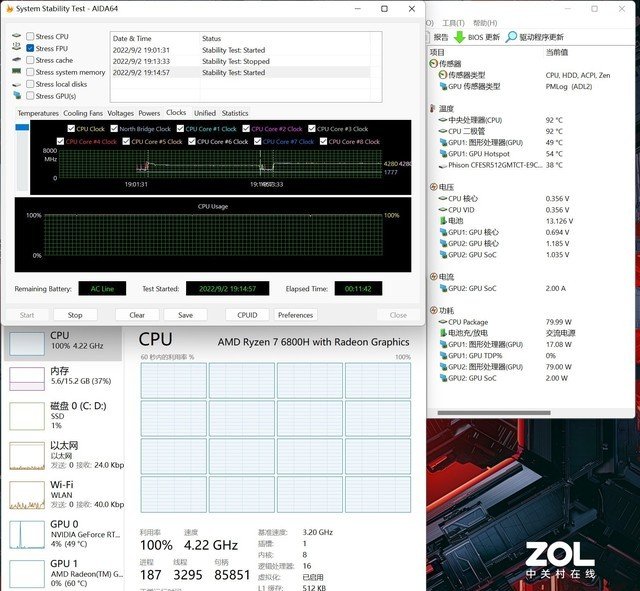The height and width of the screenshot is (591, 640).
Task: Select the CPU 二极管 row icon
Action: [x=442, y=131]
